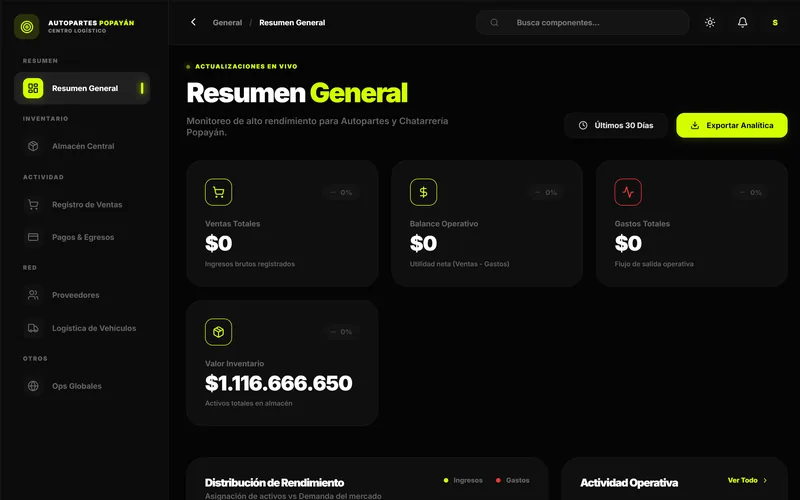Click the Pagos & Egresos card icon
The height and width of the screenshot is (500, 800).
coord(33,237)
